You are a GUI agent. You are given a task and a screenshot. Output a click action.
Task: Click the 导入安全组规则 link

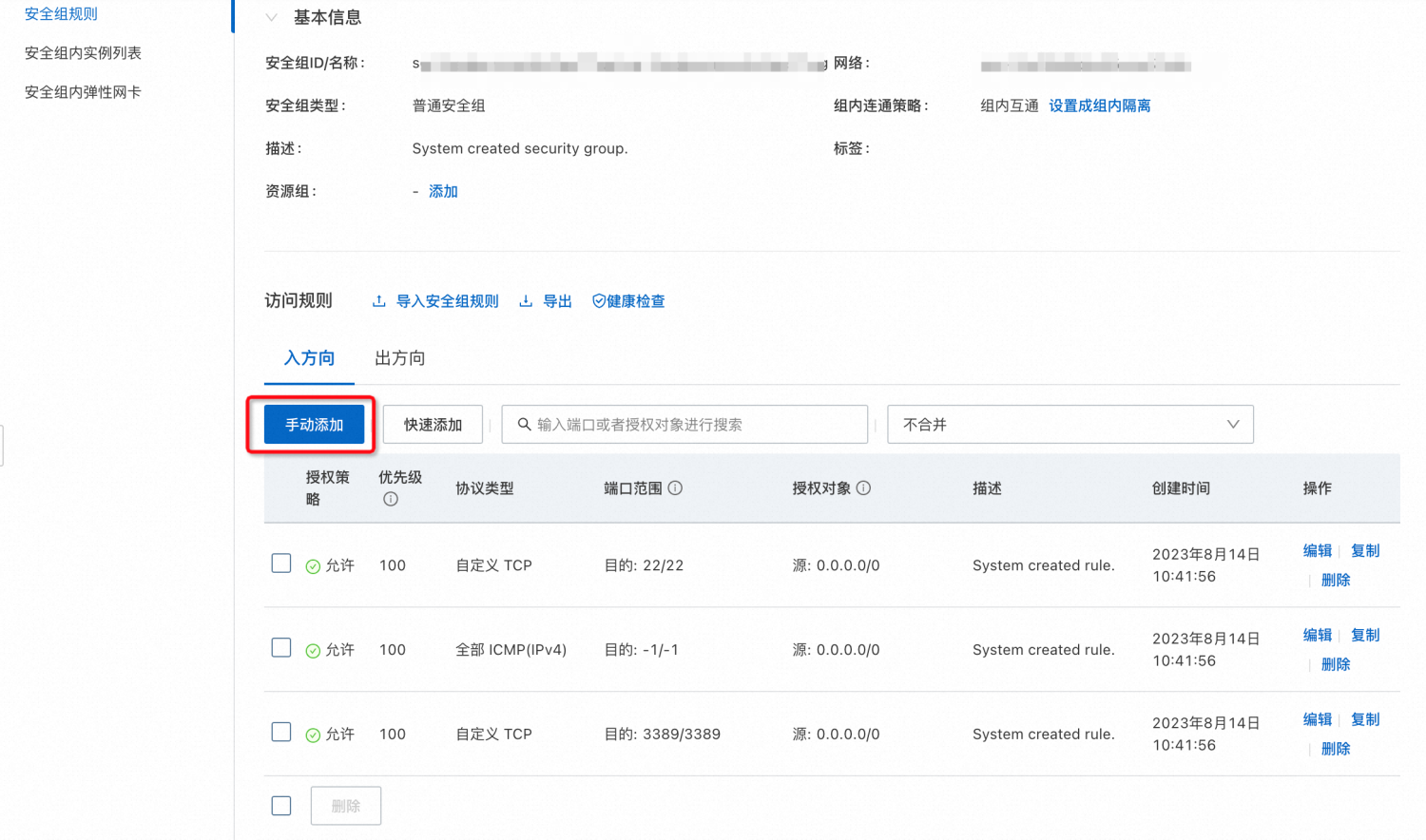tap(447, 301)
